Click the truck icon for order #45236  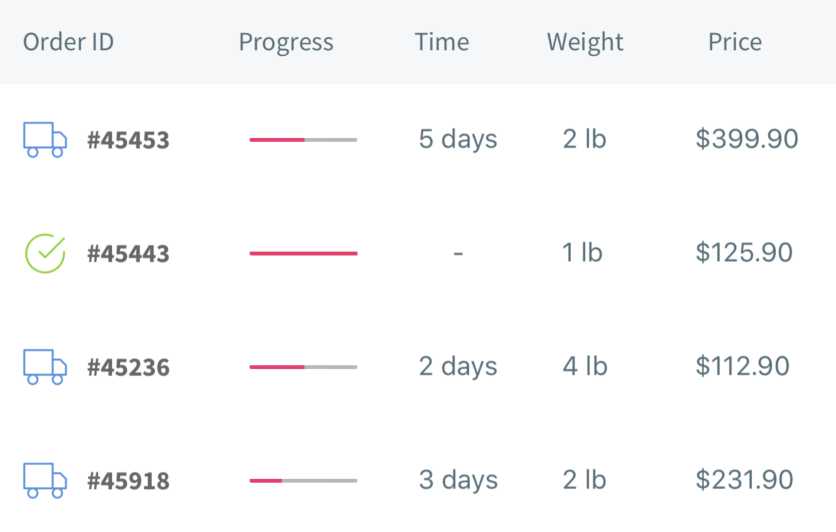(x=45, y=367)
